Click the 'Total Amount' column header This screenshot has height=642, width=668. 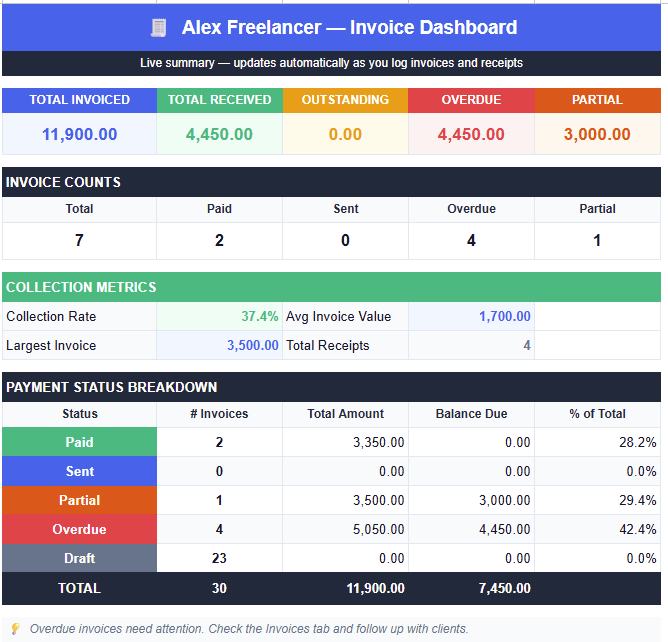(x=346, y=414)
